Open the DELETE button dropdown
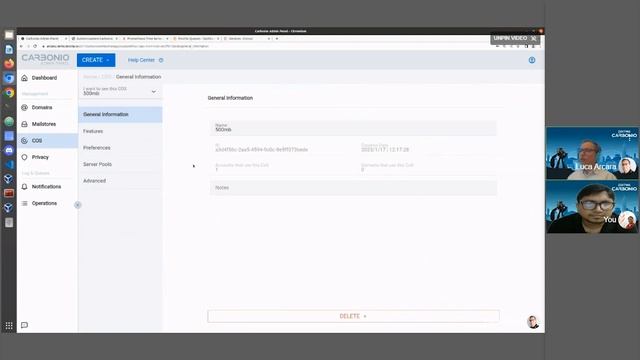The width and height of the screenshot is (640, 360). pos(353,316)
